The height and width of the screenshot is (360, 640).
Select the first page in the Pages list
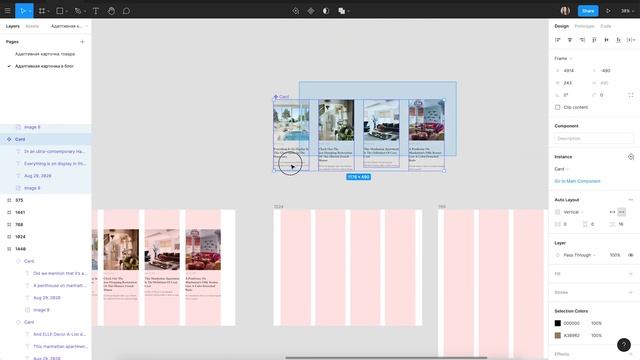45,54
